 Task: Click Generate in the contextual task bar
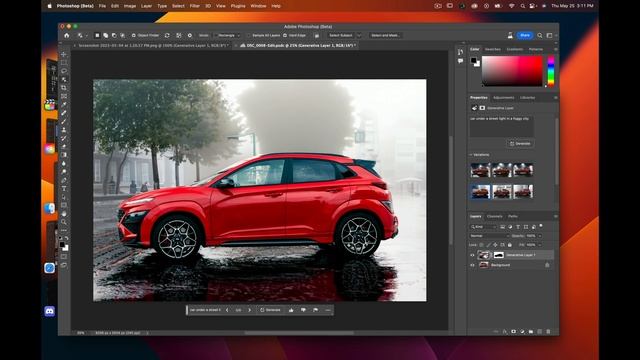tap(271, 310)
